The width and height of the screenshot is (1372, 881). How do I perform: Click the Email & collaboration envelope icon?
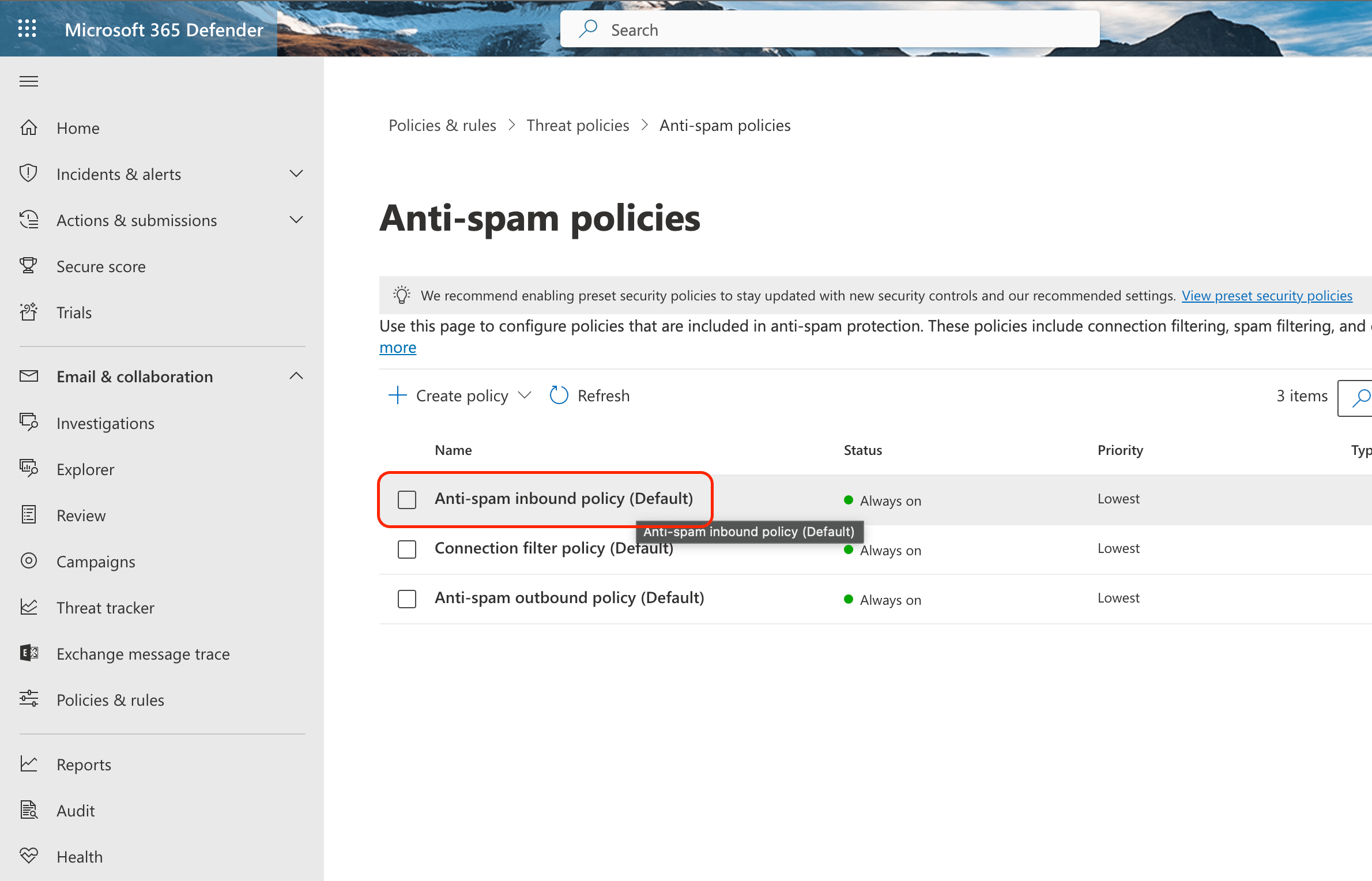[x=29, y=376]
